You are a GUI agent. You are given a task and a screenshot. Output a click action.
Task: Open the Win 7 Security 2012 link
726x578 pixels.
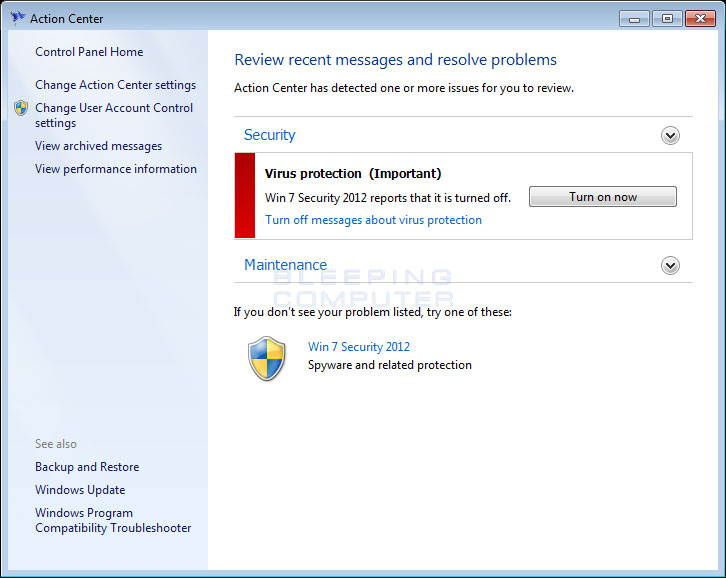pos(358,347)
